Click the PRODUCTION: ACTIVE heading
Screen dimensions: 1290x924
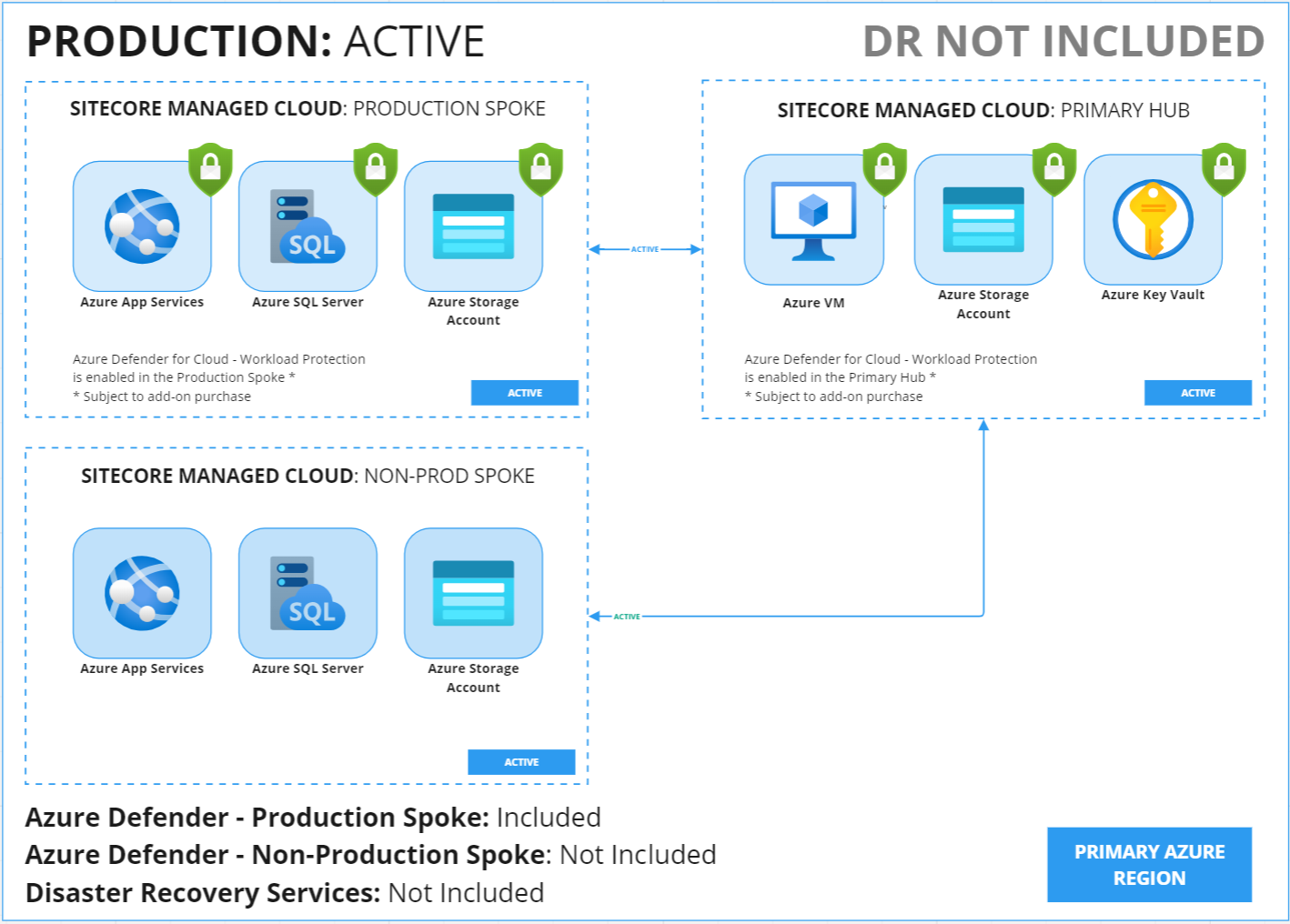pyautogui.click(x=256, y=42)
